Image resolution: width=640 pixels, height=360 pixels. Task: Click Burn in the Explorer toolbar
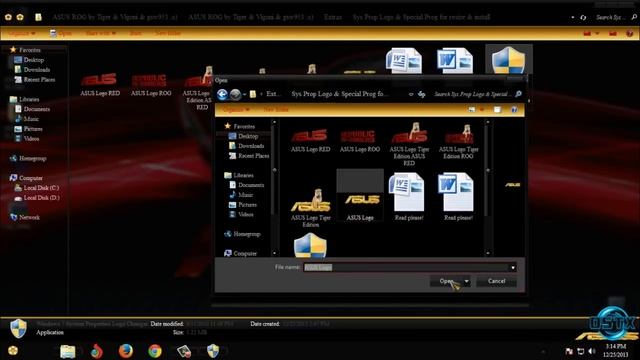coord(136,33)
